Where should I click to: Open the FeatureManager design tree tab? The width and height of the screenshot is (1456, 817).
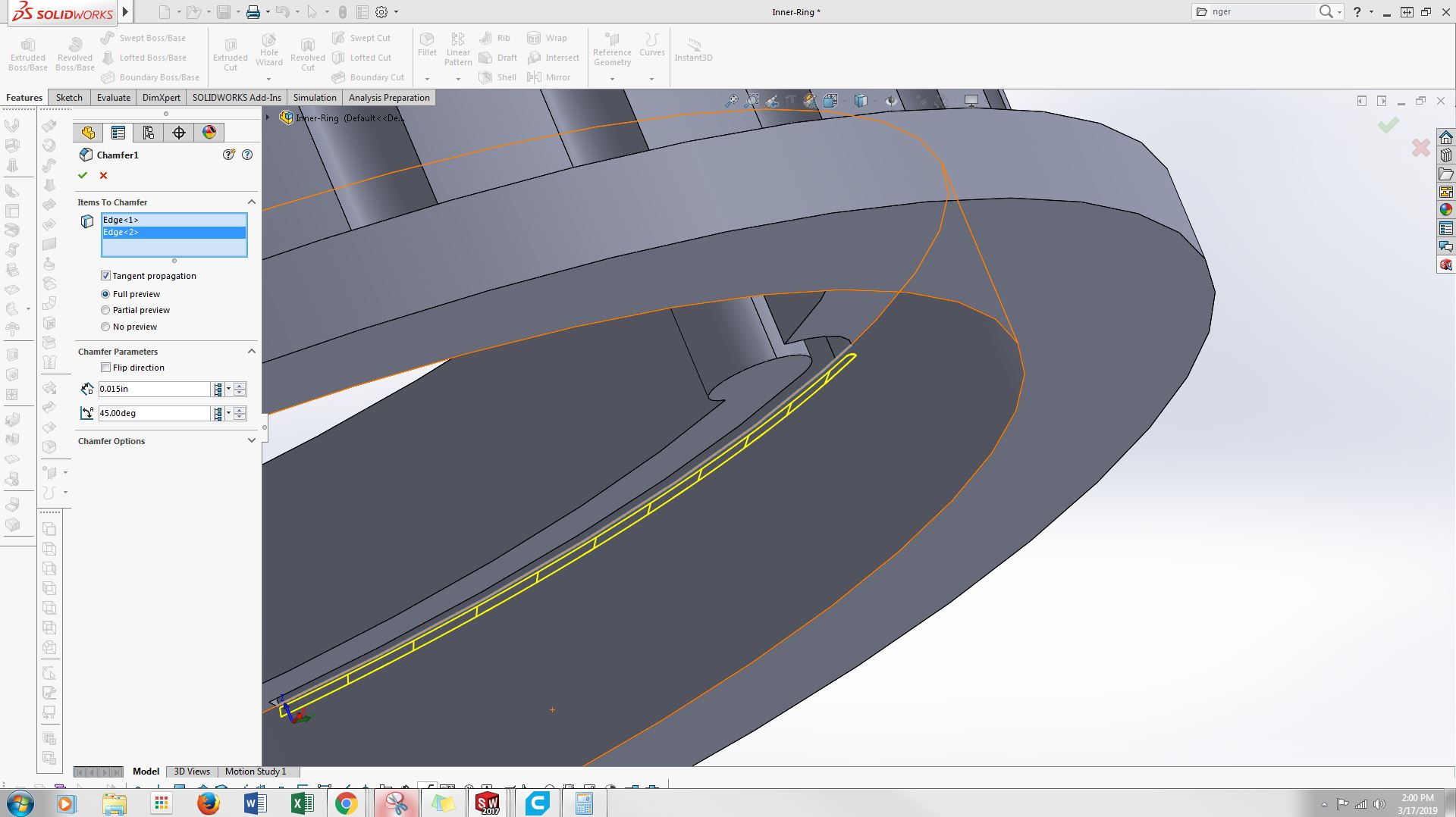click(88, 133)
